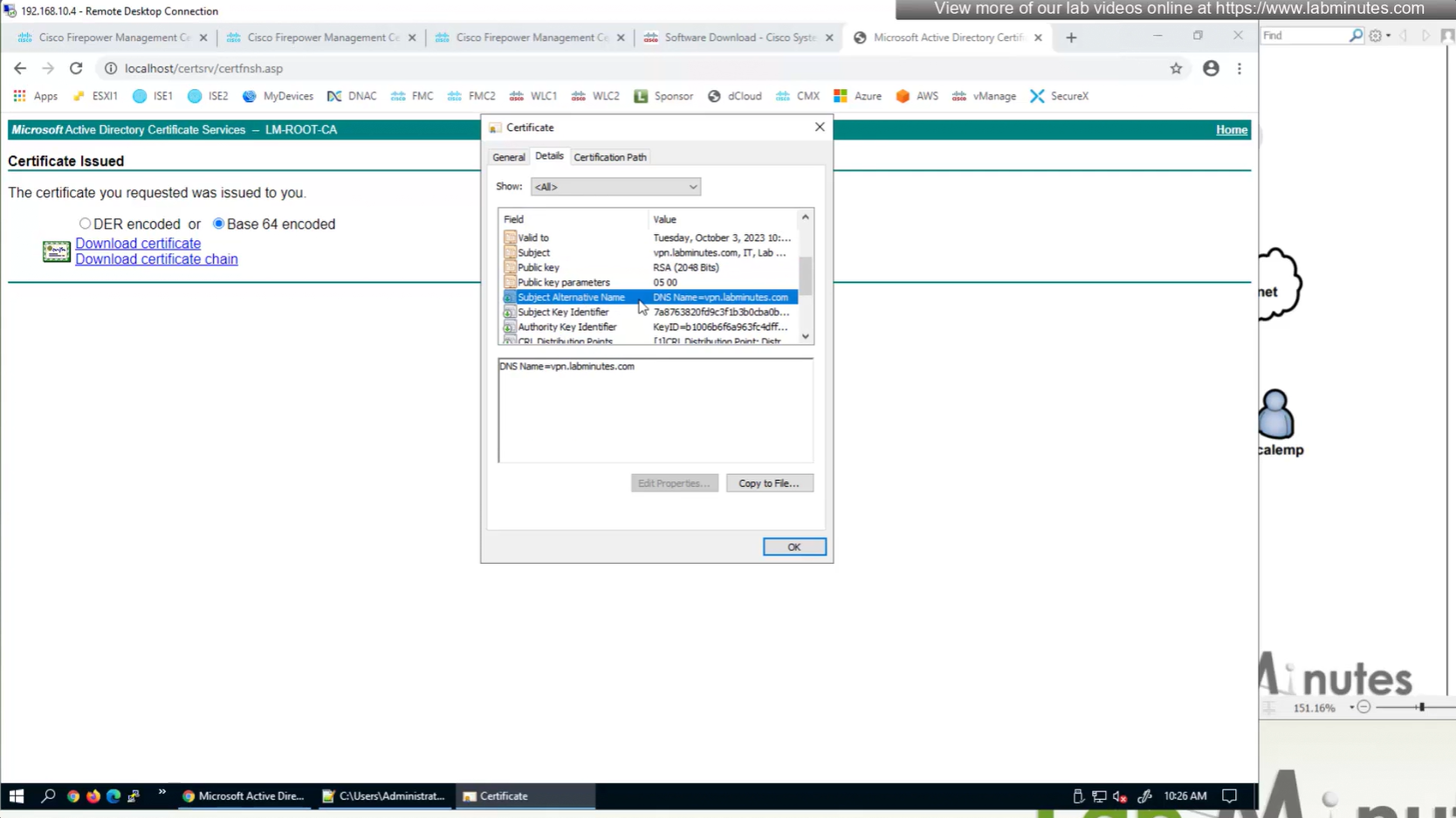Select the DER encoded radio button
This screenshot has width=1456, height=818.
pyautogui.click(x=85, y=223)
